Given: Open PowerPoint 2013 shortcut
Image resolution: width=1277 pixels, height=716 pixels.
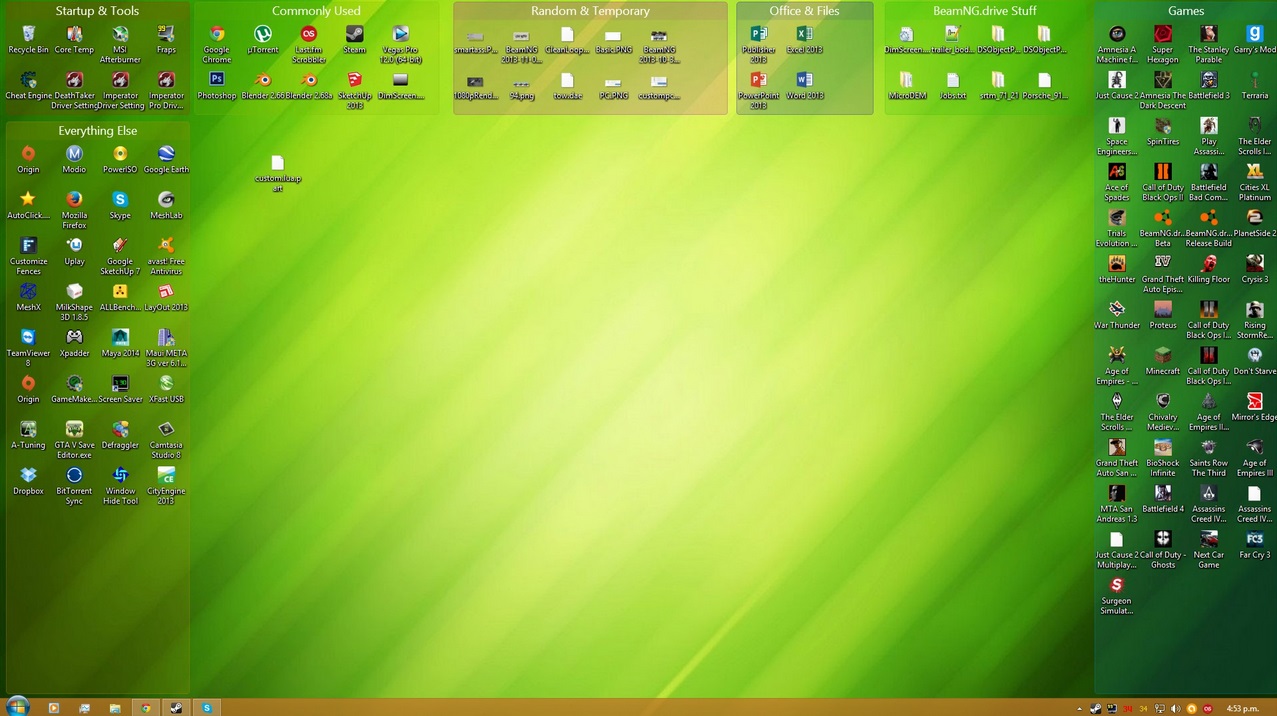Looking at the screenshot, I should pos(758,90).
